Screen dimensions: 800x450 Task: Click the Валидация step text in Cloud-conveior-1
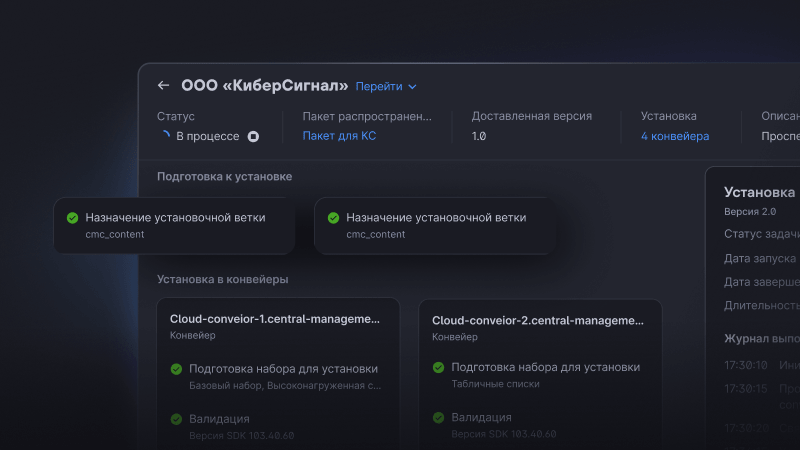[x=219, y=419]
